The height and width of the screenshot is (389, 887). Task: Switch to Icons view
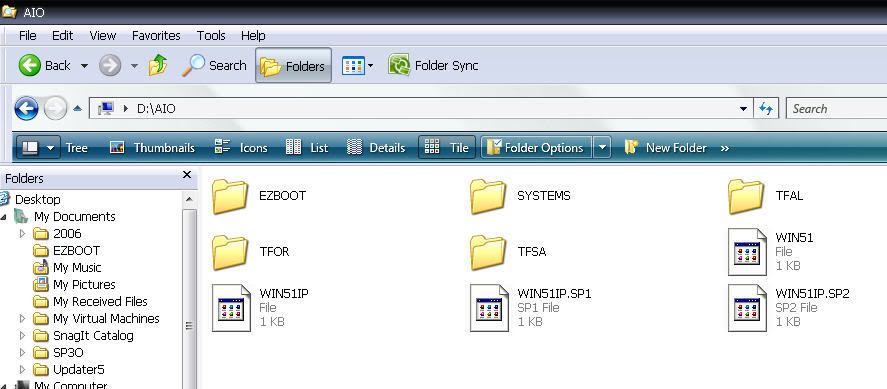(241, 148)
